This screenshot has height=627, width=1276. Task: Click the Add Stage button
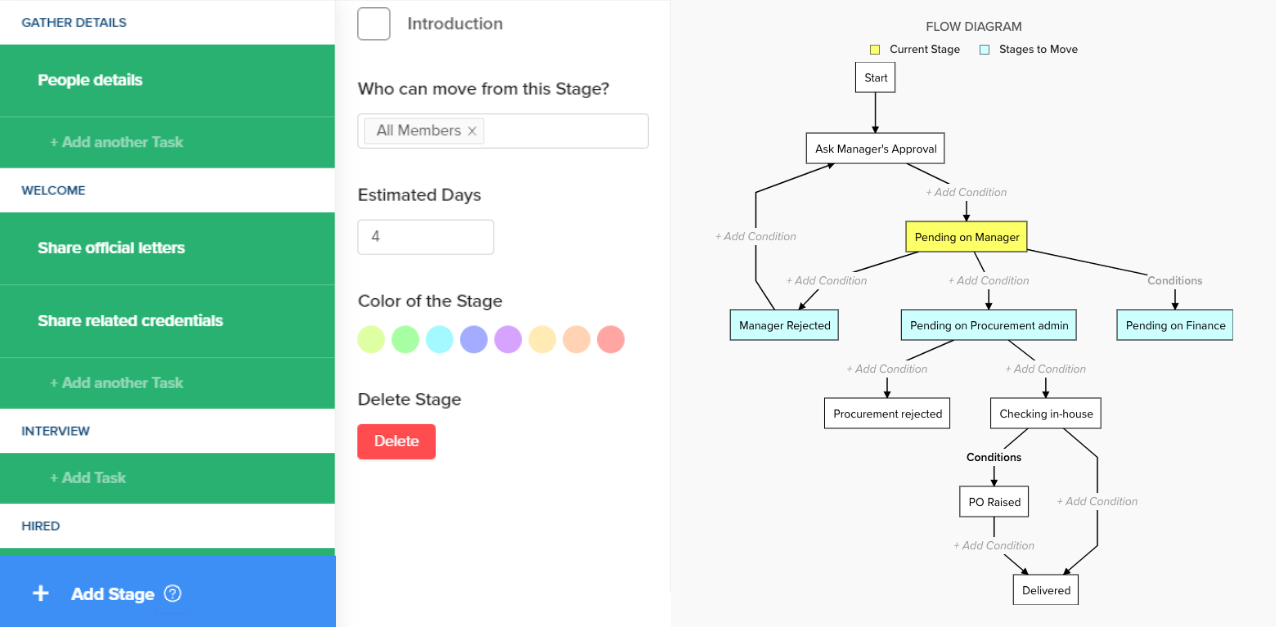click(112, 594)
